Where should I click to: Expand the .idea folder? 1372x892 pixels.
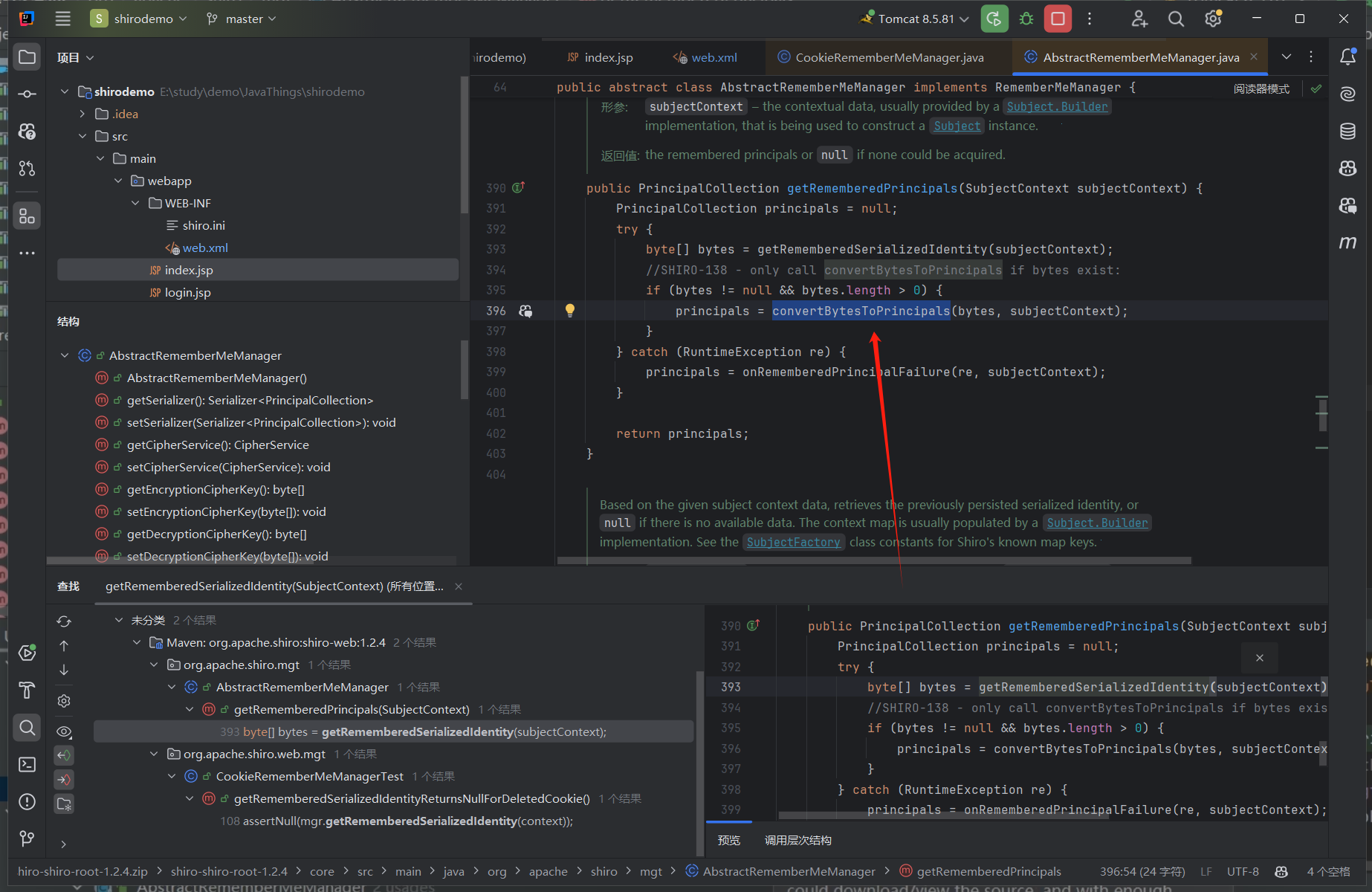pos(82,114)
